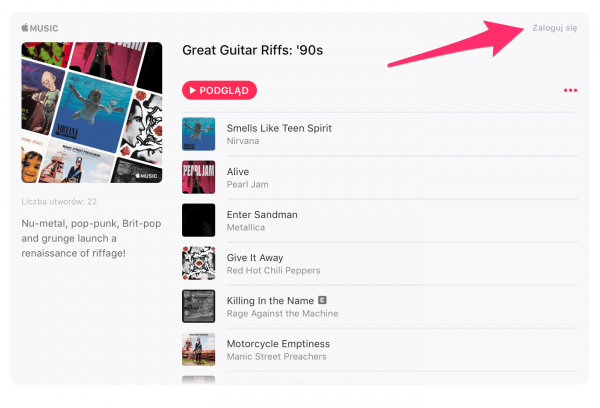Screen dimensions: 600x408
Task: Click the Nirvana artist name
Action: pos(243,141)
